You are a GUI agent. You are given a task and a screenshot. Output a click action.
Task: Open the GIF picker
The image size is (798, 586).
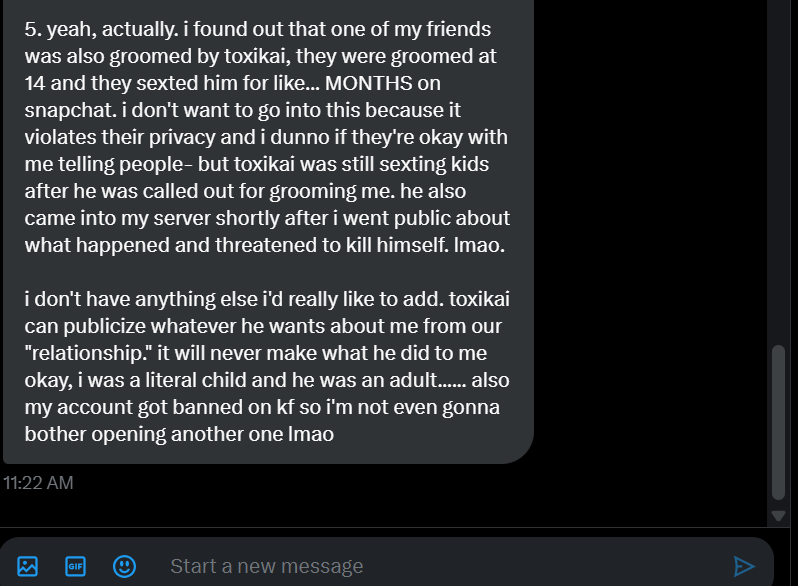click(x=76, y=566)
